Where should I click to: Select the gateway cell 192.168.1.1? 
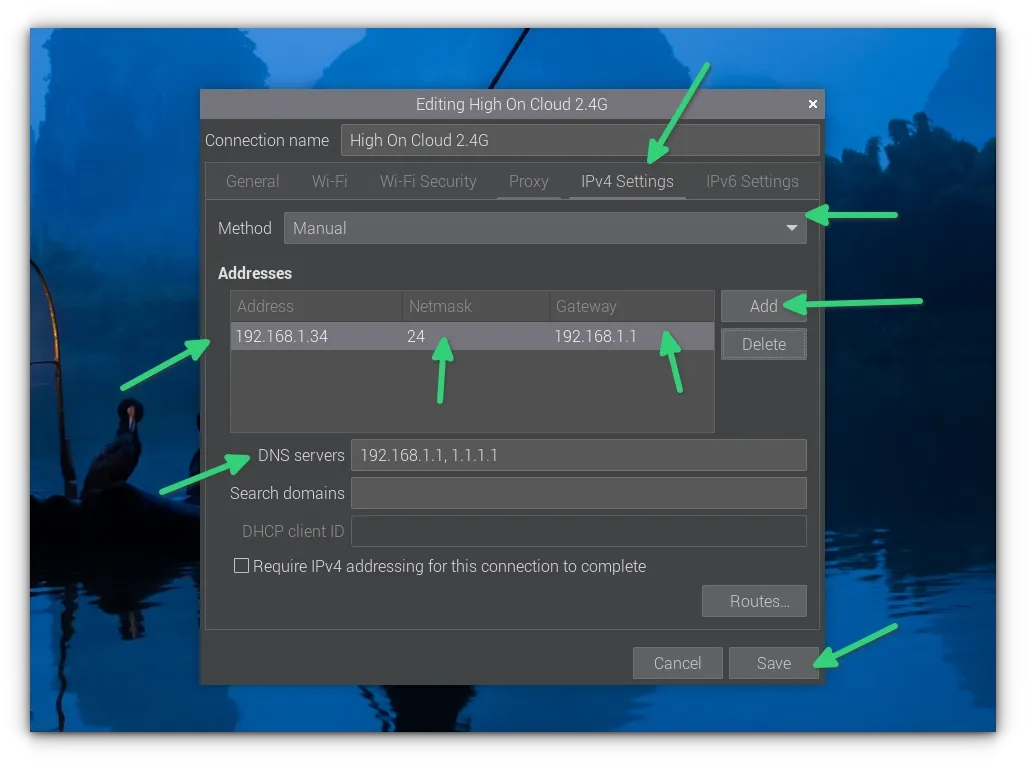(x=595, y=337)
